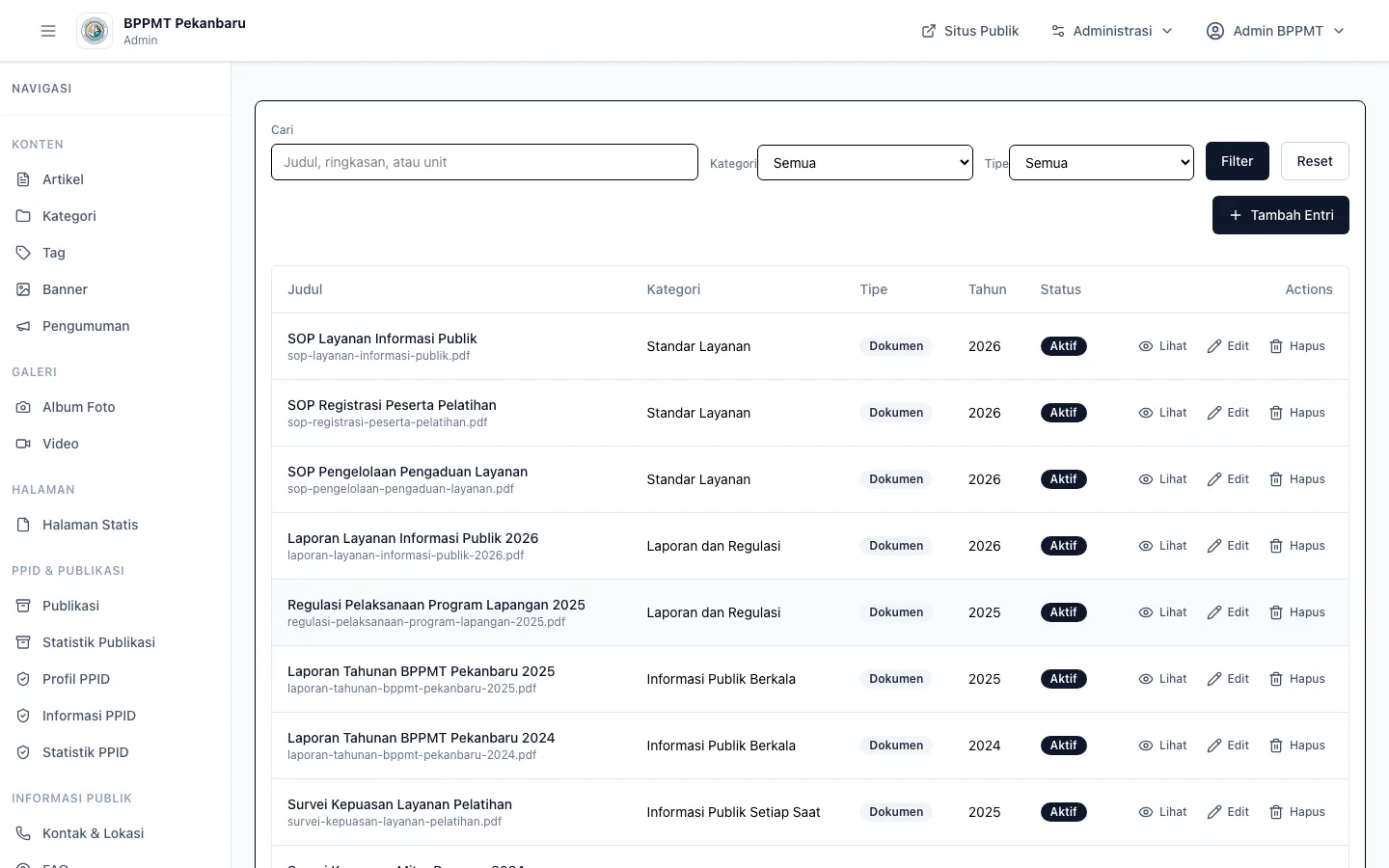The height and width of the screenshot is (868, 1389).
Task: Delete SOP Pengelolaan Pengaduan Layanan
Action: [x=1297, y=479]
